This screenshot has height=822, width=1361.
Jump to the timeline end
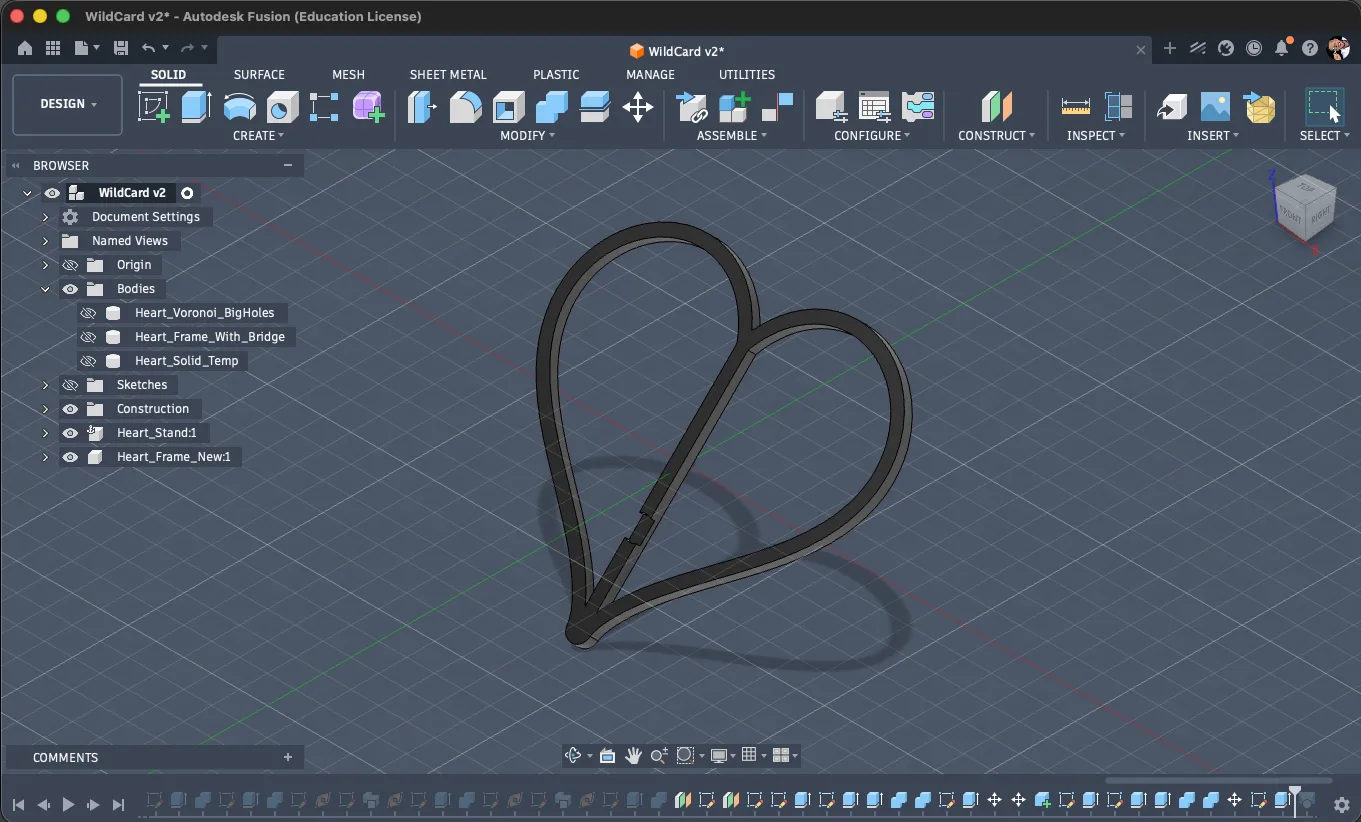(x=118, y=804)
